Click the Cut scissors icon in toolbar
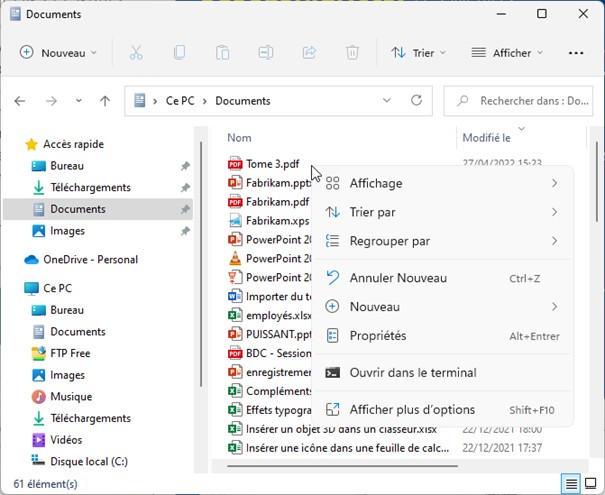This screenshot has height=495, width=605. [x=136, y=52]
